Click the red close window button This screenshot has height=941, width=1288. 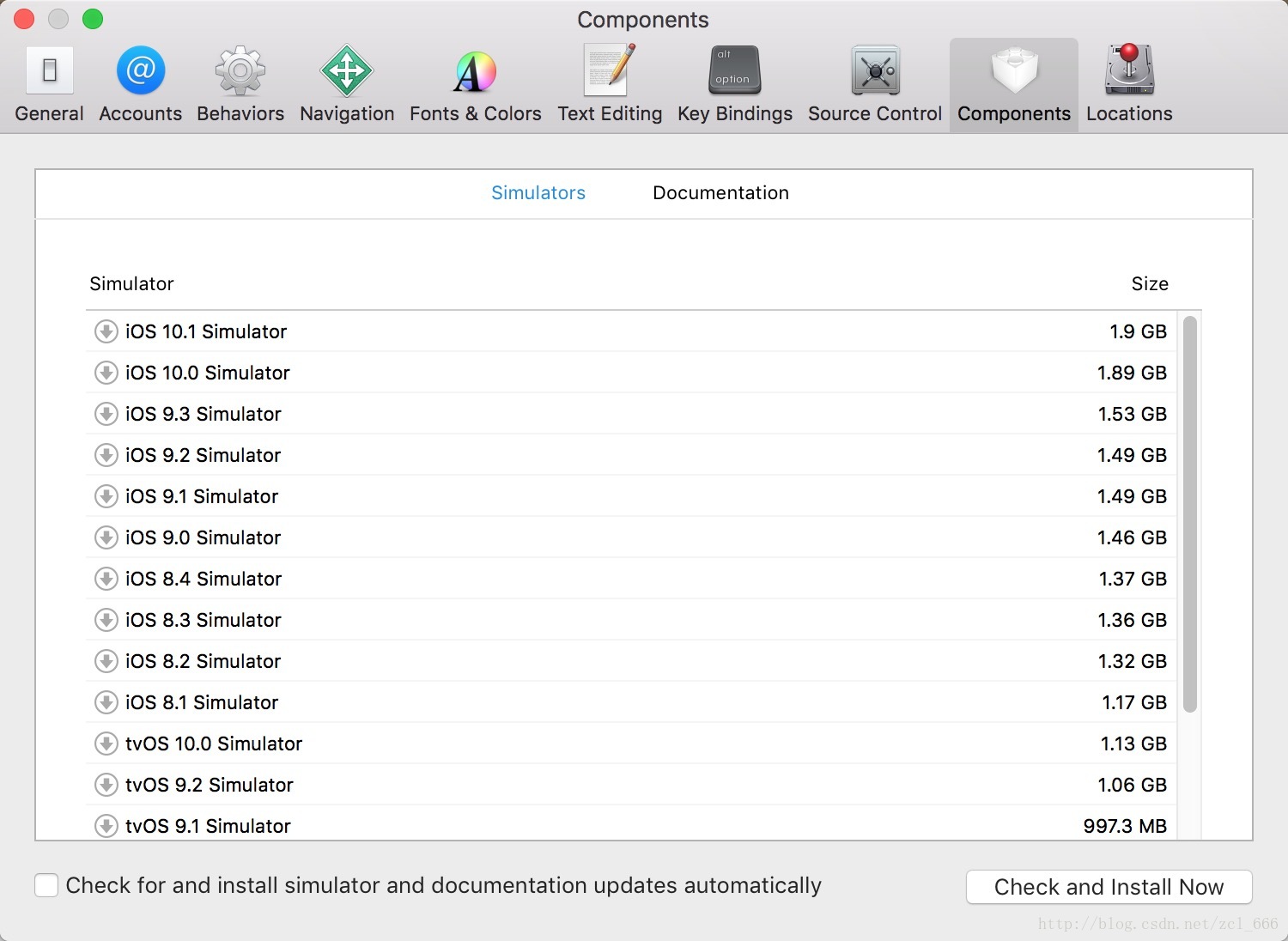point(24,19)
